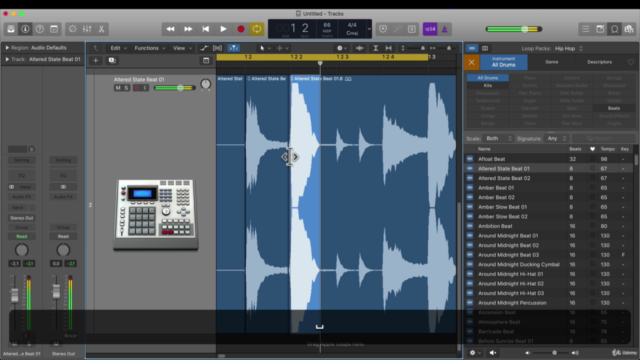Click the Flex show/hide icon
Image resolution: width=640 pixels, height=360 pixels.
(x=218, y=48)
